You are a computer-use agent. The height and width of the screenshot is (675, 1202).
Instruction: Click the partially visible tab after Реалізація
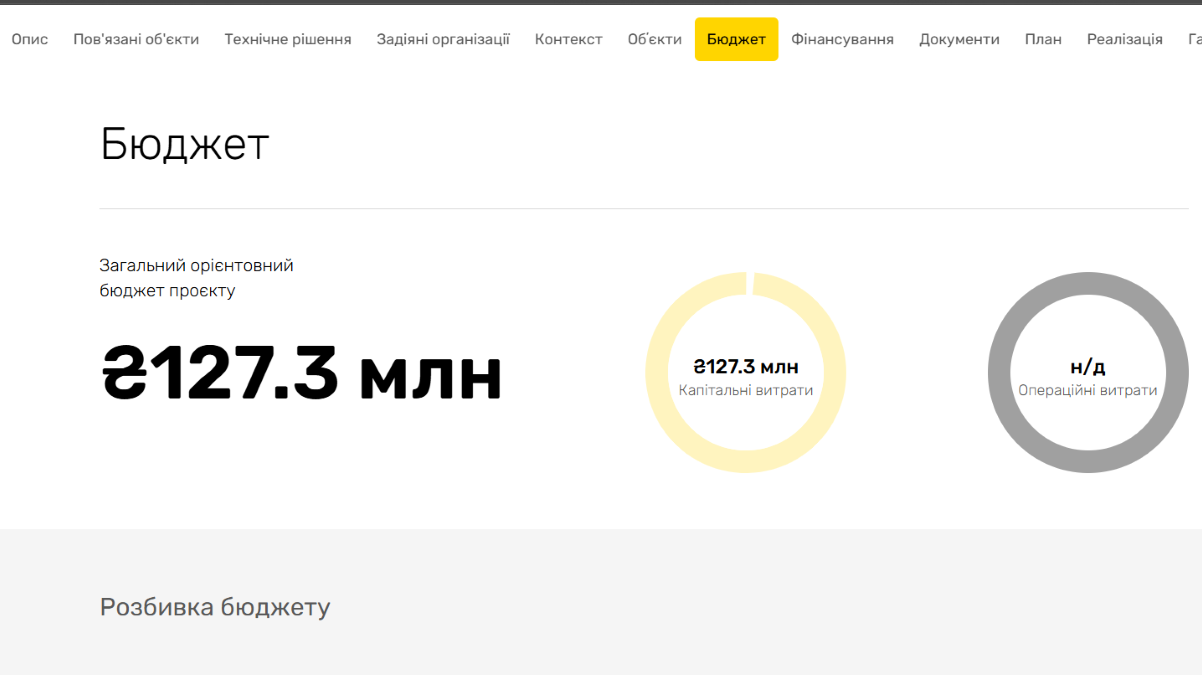click(x=1194, y=39)
